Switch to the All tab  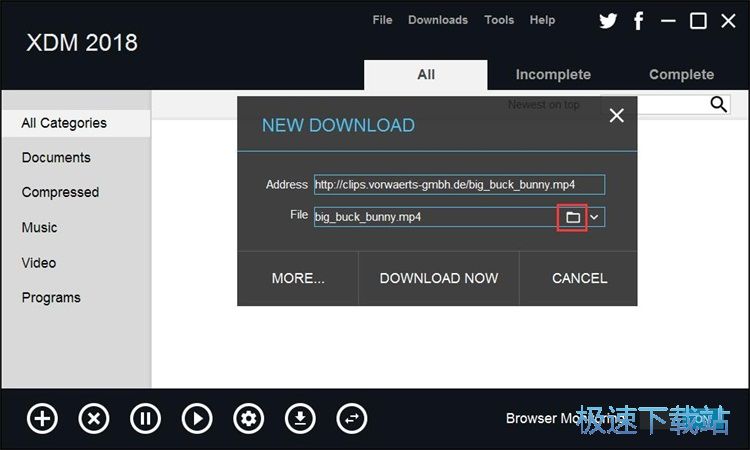[426, 75]
